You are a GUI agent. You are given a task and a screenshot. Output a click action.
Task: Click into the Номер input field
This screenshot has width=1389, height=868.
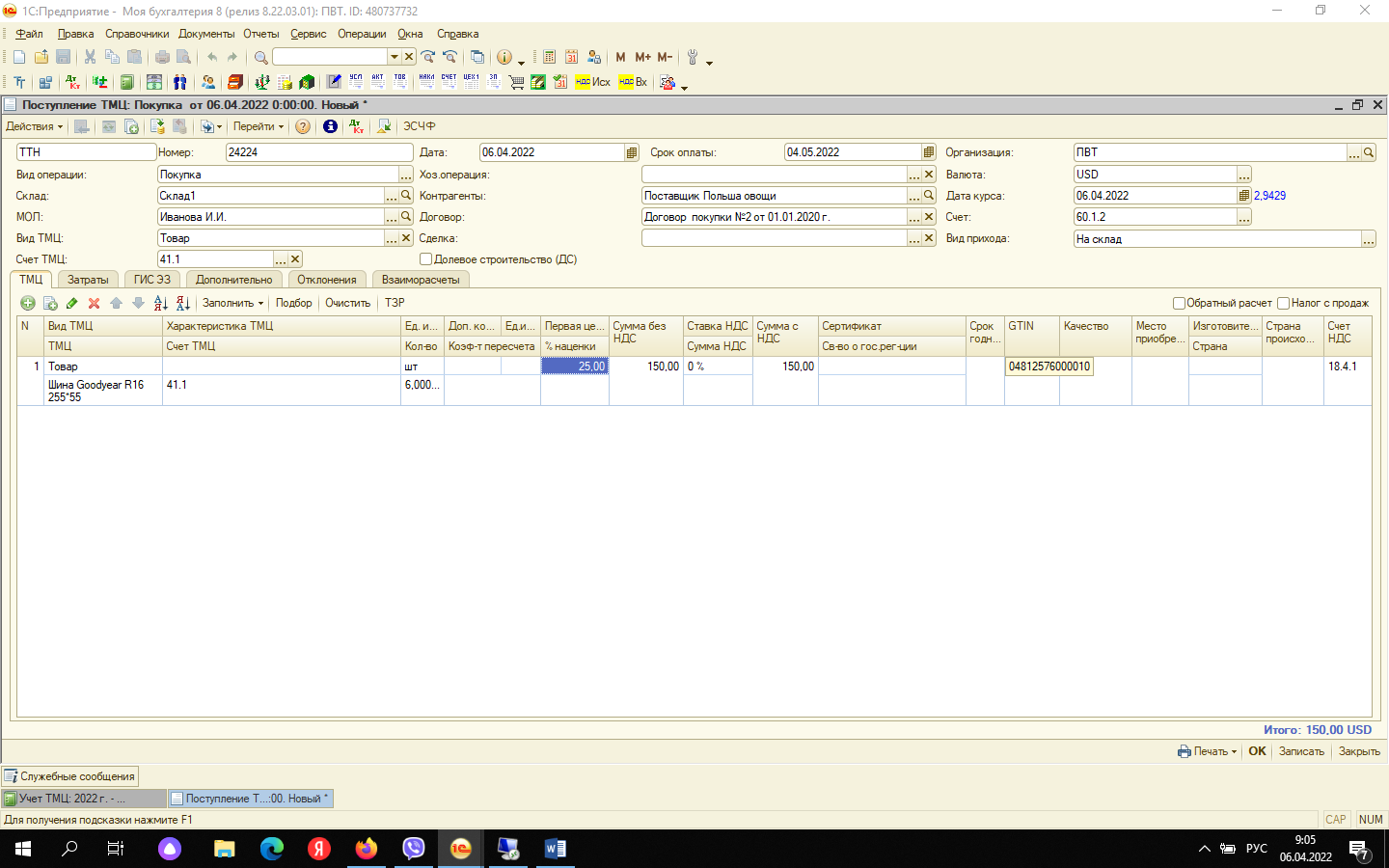[x=318, y=152]
